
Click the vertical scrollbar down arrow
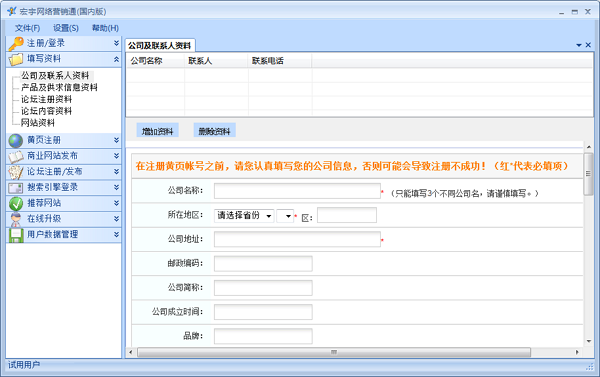[x=589, y=341]
